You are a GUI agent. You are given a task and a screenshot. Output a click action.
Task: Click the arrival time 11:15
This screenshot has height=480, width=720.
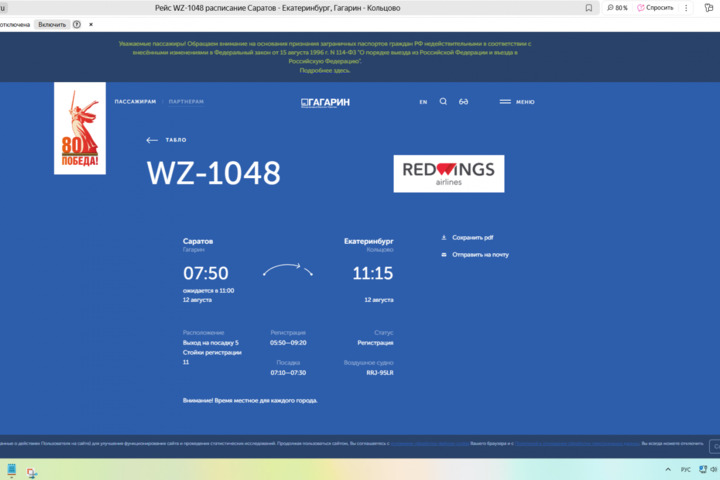pos(372,273)
